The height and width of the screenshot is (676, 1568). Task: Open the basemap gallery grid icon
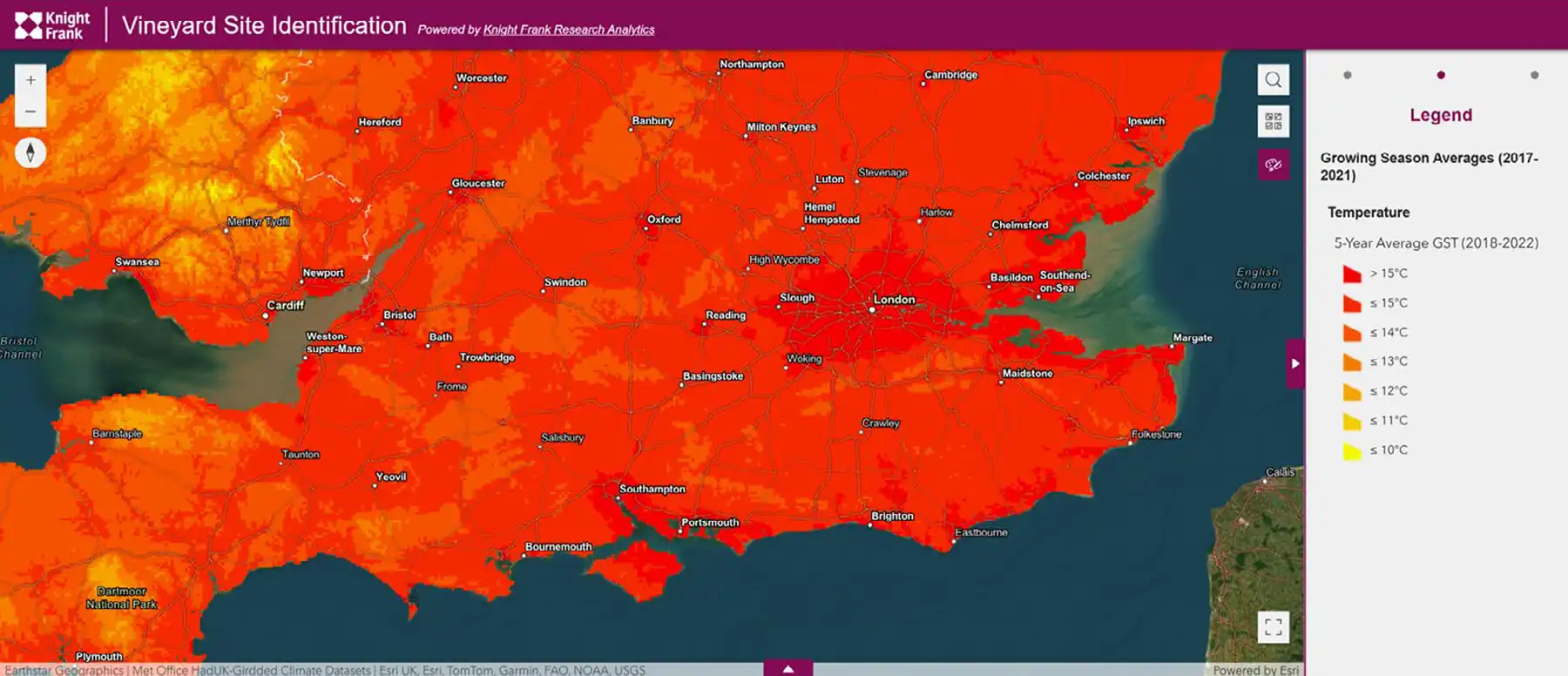click(x=1274, y=121)
